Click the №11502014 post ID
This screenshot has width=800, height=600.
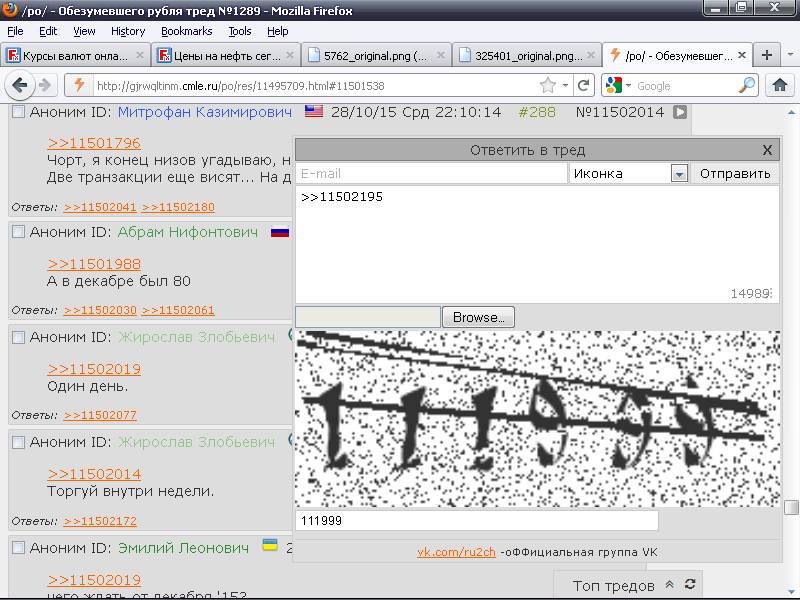tap(620, 112)
